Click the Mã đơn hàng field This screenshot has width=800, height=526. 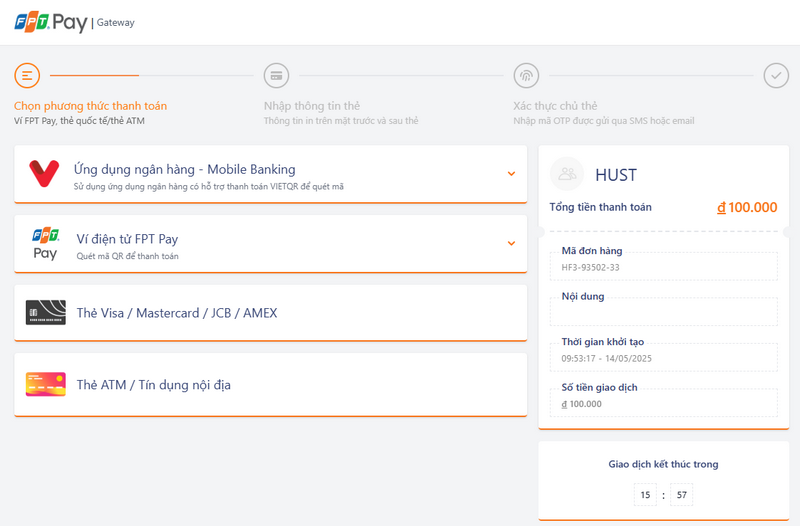click(663, 267)
